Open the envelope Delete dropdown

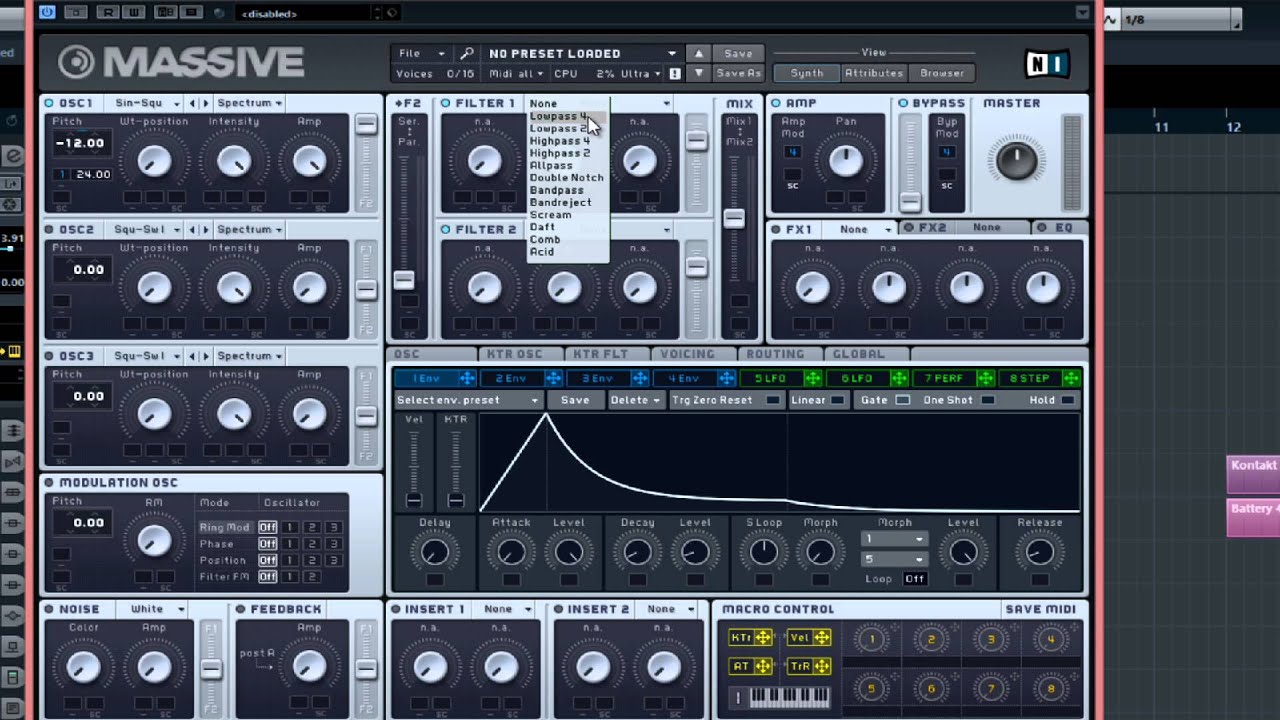[x=635, y=400]
